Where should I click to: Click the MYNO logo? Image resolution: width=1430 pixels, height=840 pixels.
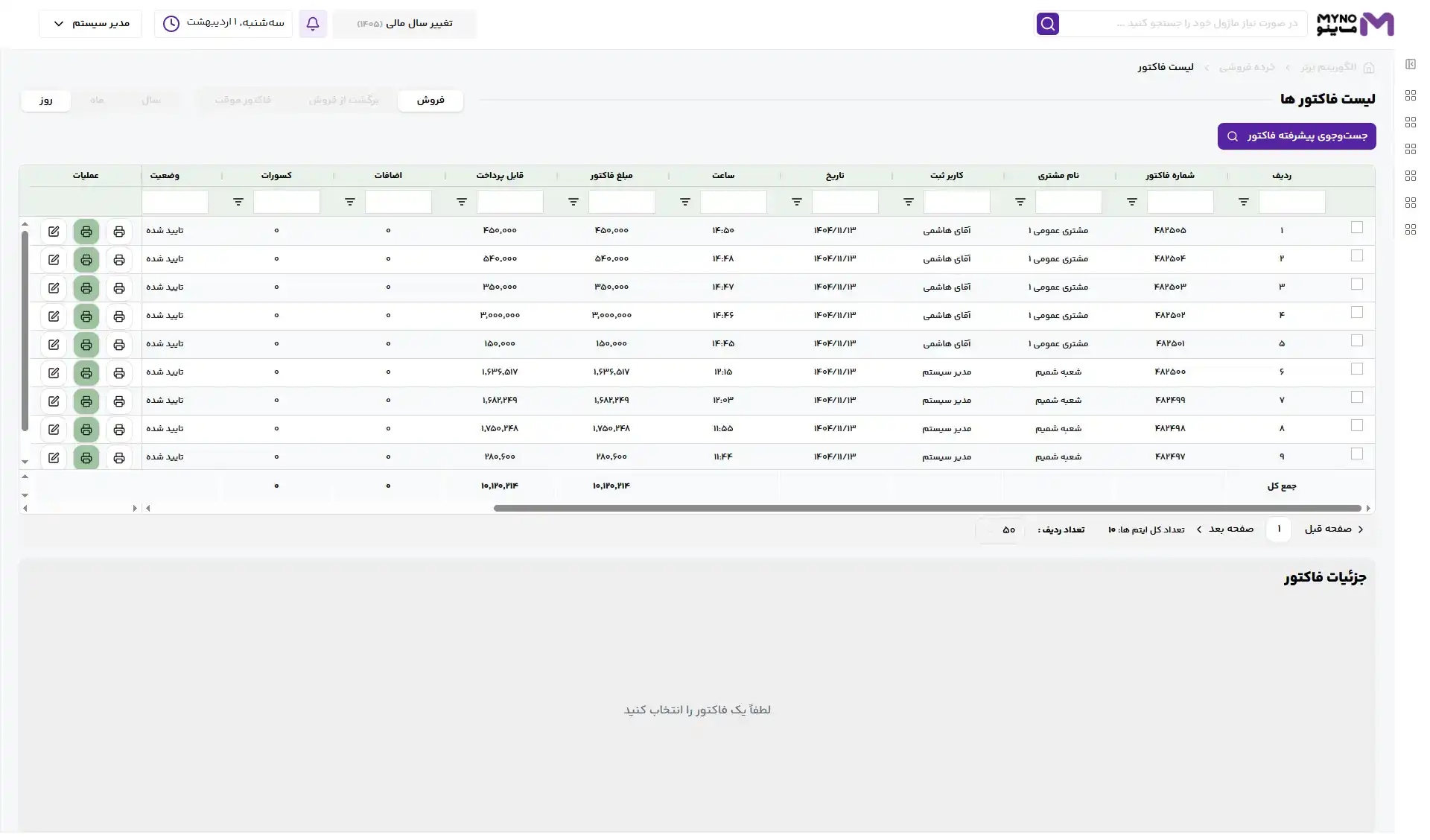click(x=1356, y=24)
